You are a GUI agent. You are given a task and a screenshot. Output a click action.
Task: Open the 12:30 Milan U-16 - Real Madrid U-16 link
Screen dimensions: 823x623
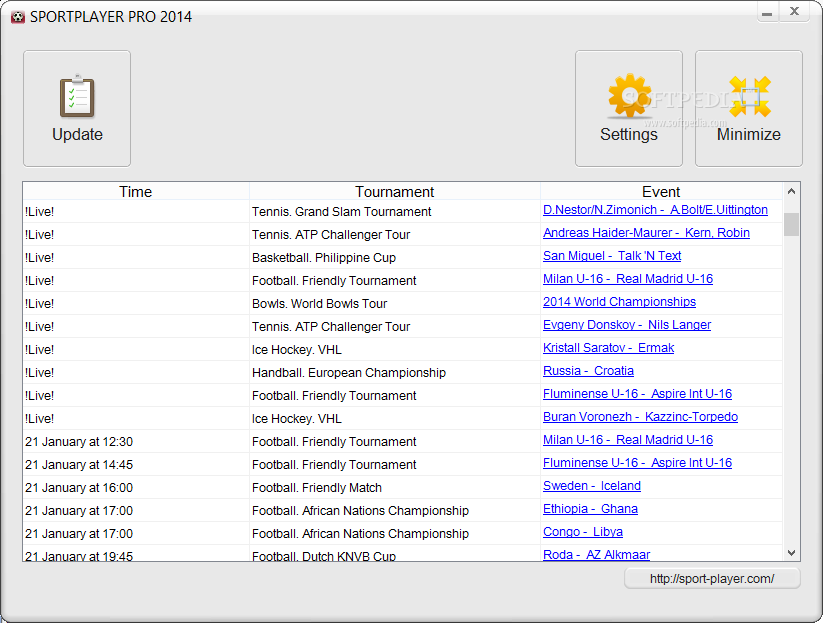[x=628, y=440]
